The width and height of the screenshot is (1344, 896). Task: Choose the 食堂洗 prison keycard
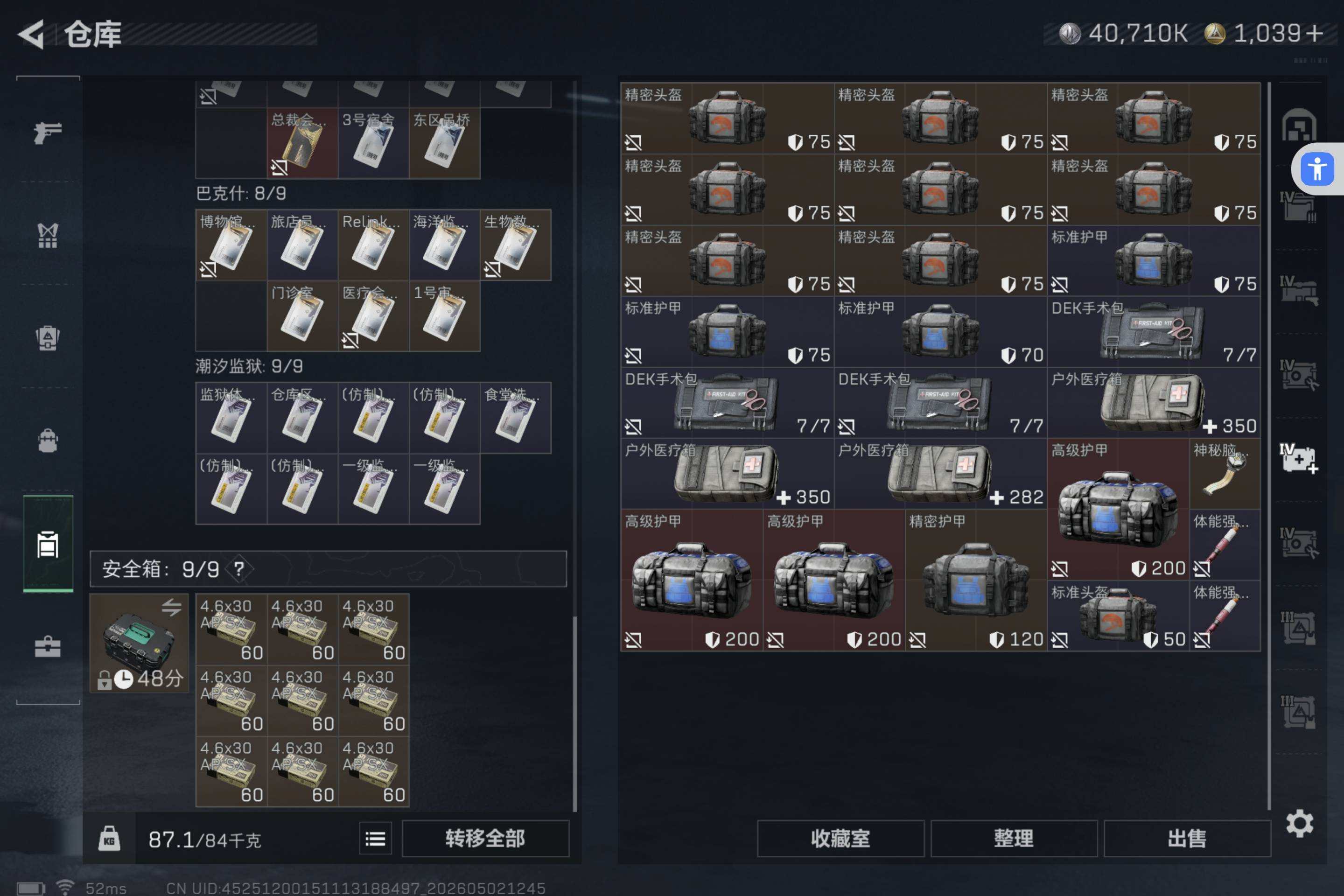(515, 418)
